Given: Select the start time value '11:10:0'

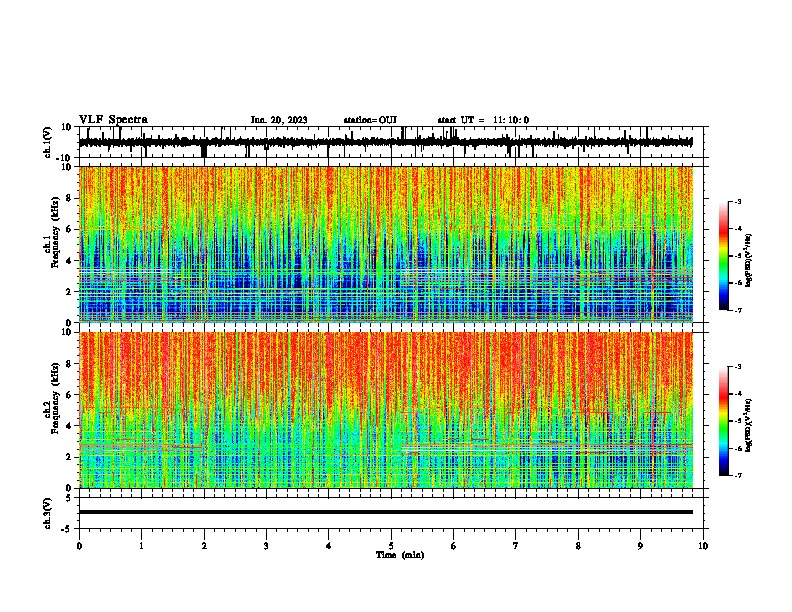Looking at the screenshot, I should [511, 120].
